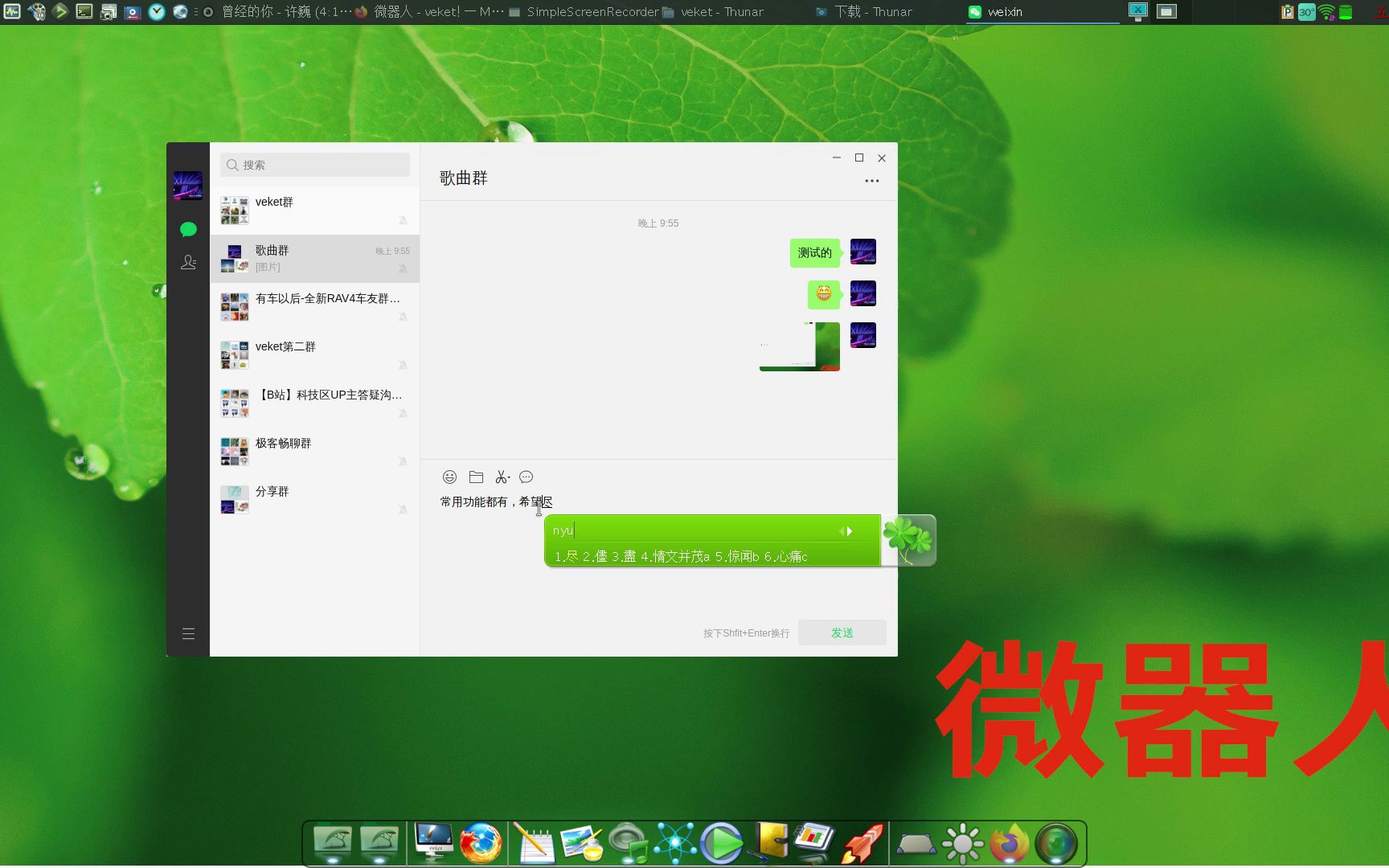The width and height of the screenshot is (1389, 868).
Task: Open the hamburger settings menu in WeChat sidebar
Action: 188,634
